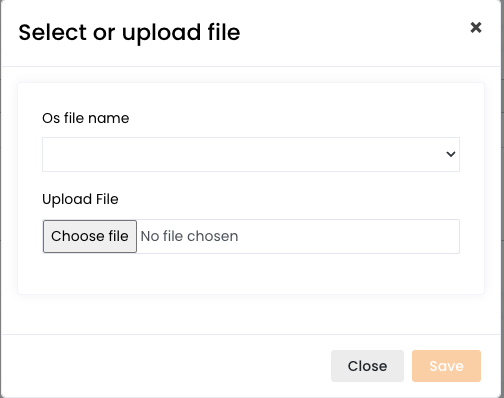Click the empty area of the Upload File field

click(x=347, y=236)
